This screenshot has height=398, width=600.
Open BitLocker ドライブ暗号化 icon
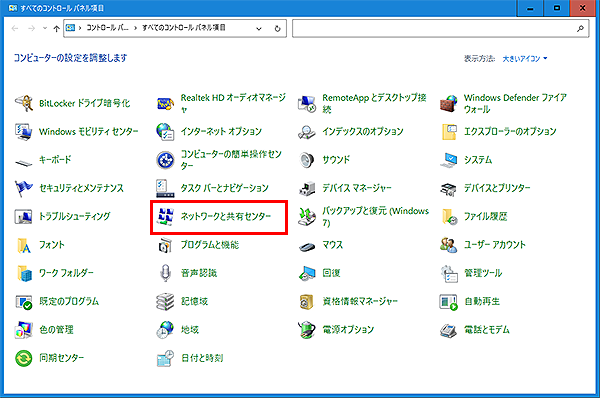point(24,103)
